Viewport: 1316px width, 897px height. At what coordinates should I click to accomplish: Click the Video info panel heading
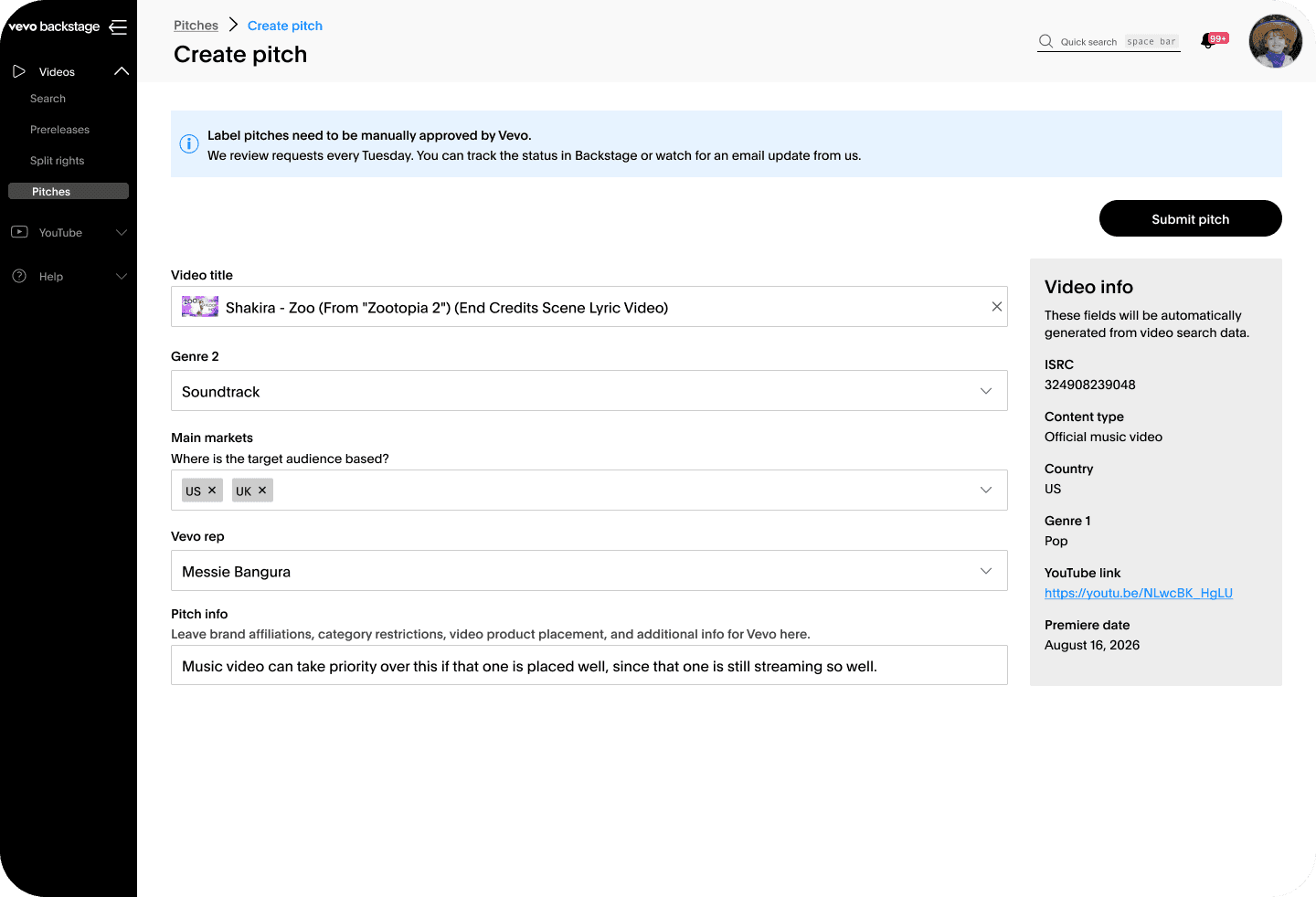pos(1088,287)
